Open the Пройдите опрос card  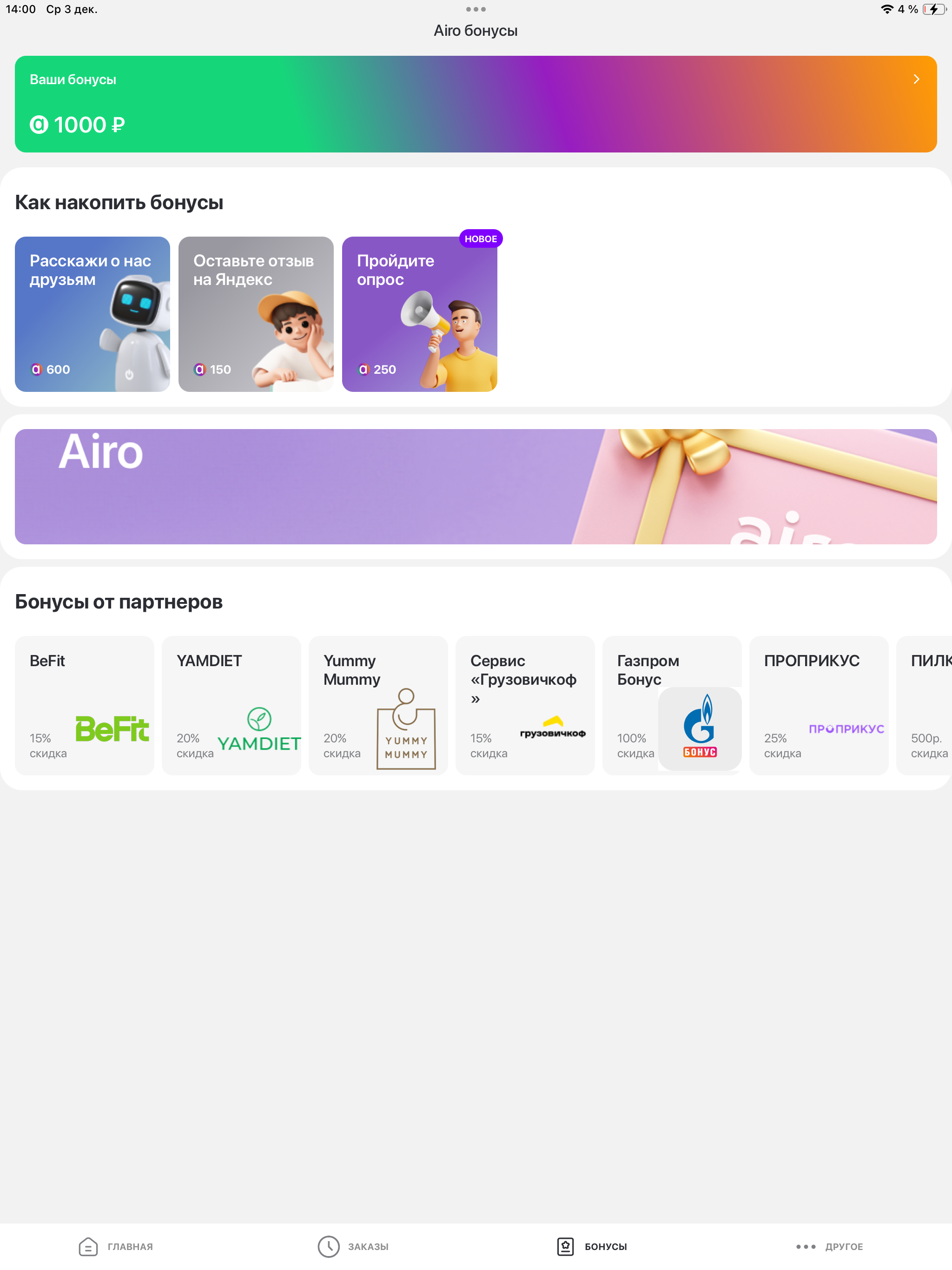pyautogui.click(x=420, y=314)
